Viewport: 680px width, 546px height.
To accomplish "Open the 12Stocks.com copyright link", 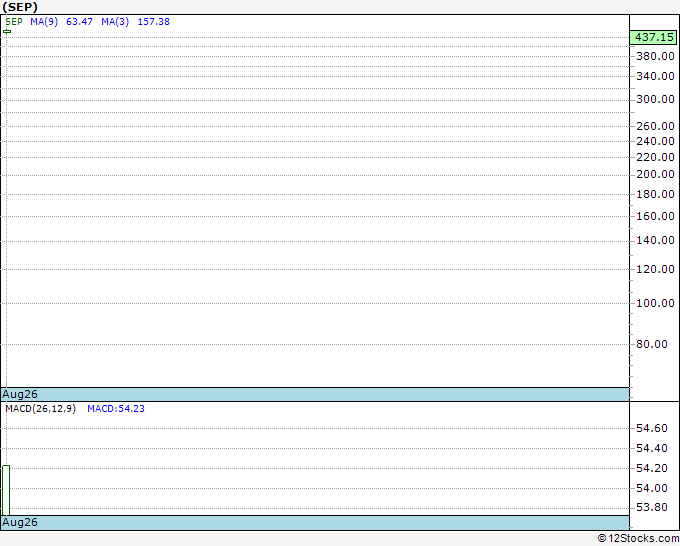I will coord(638,539).
